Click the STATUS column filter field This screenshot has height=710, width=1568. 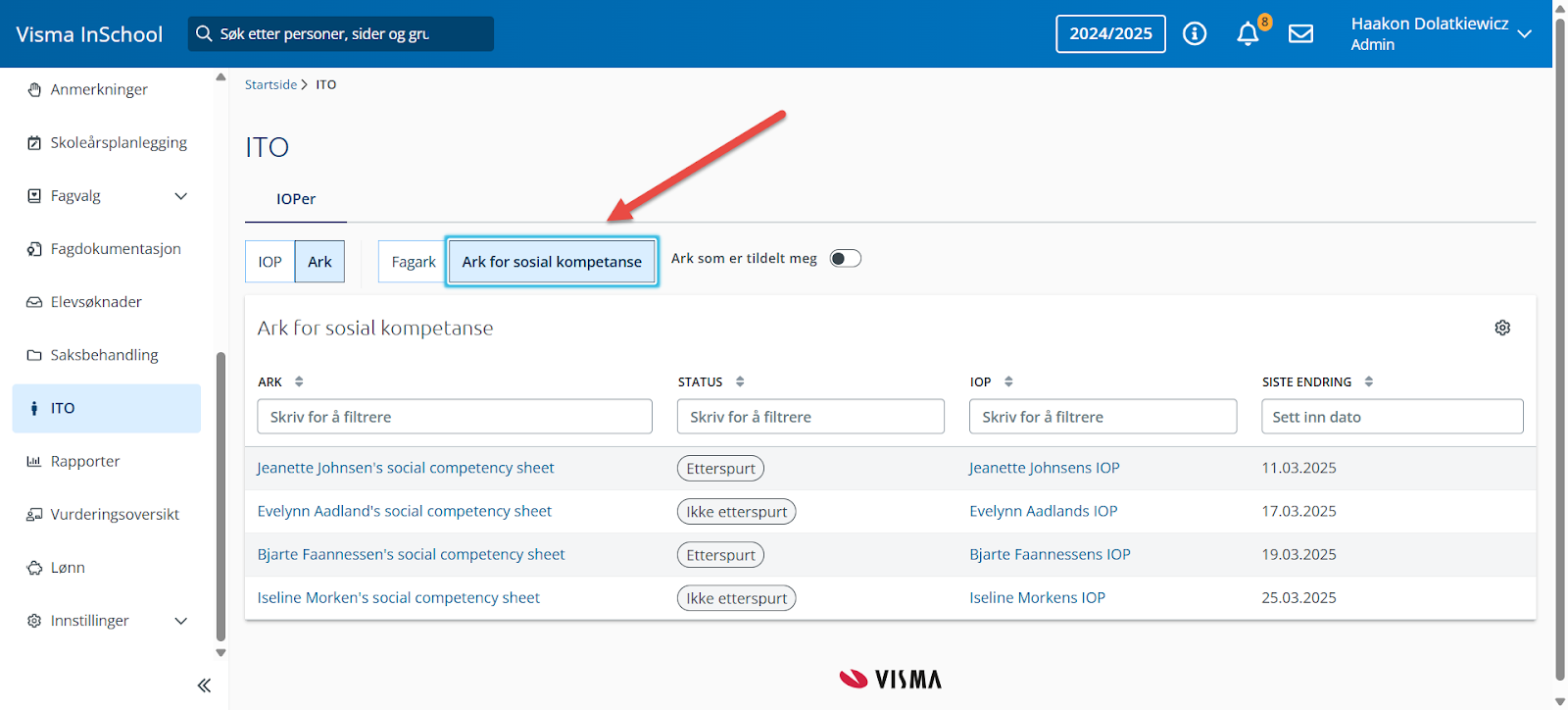point(810,417)
